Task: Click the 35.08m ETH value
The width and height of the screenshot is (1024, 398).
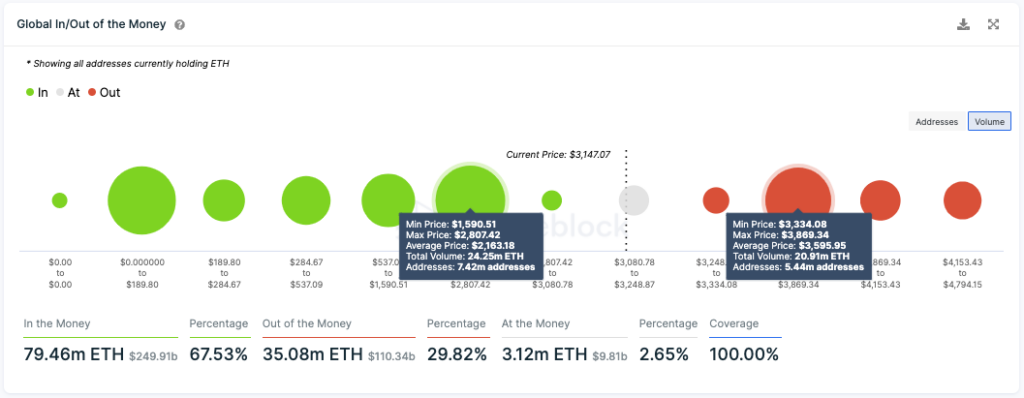Action: pyautogui.click(x=313, y=354)
